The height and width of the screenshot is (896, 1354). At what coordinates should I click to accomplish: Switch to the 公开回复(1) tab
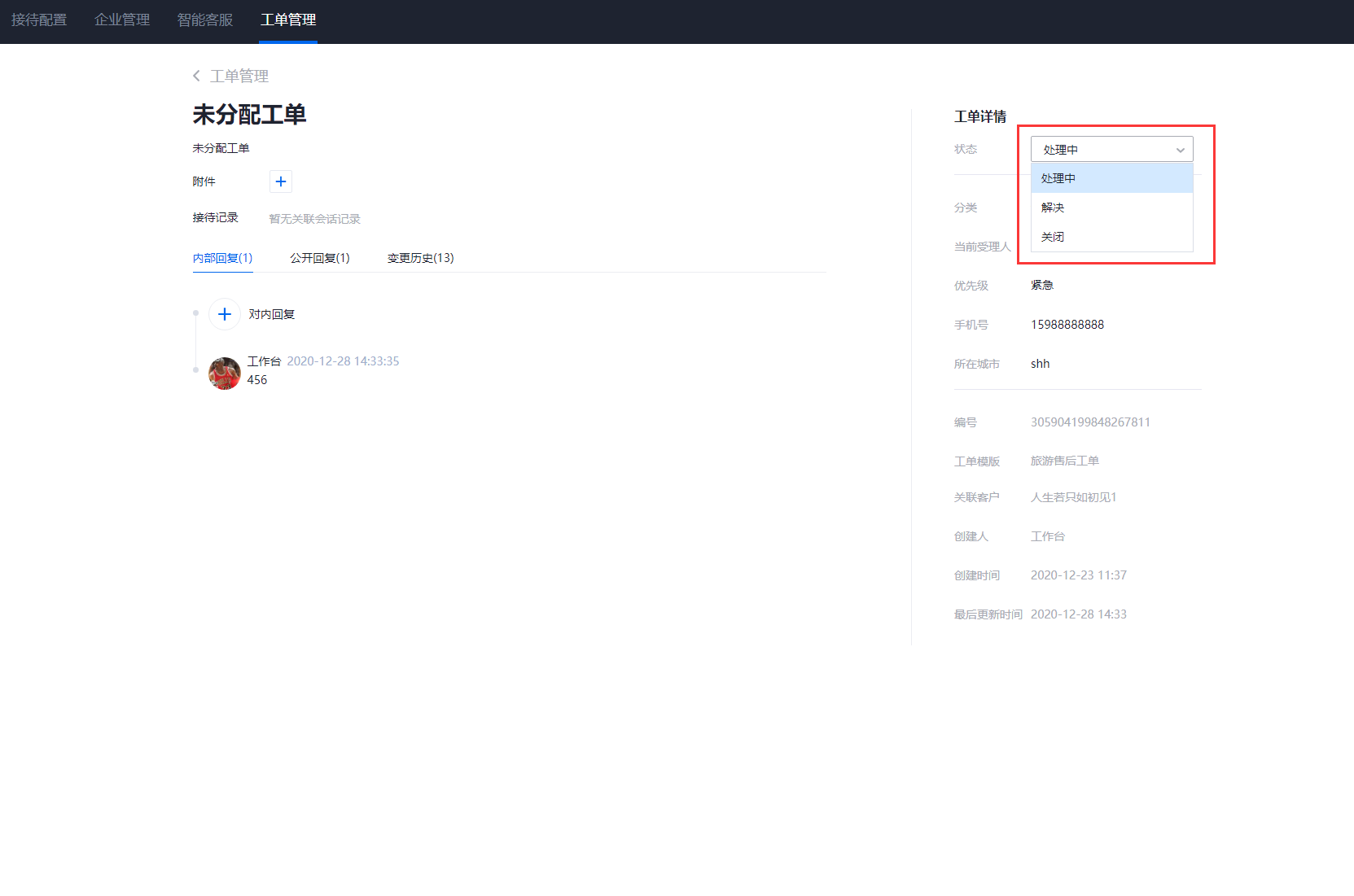(320, 258)
